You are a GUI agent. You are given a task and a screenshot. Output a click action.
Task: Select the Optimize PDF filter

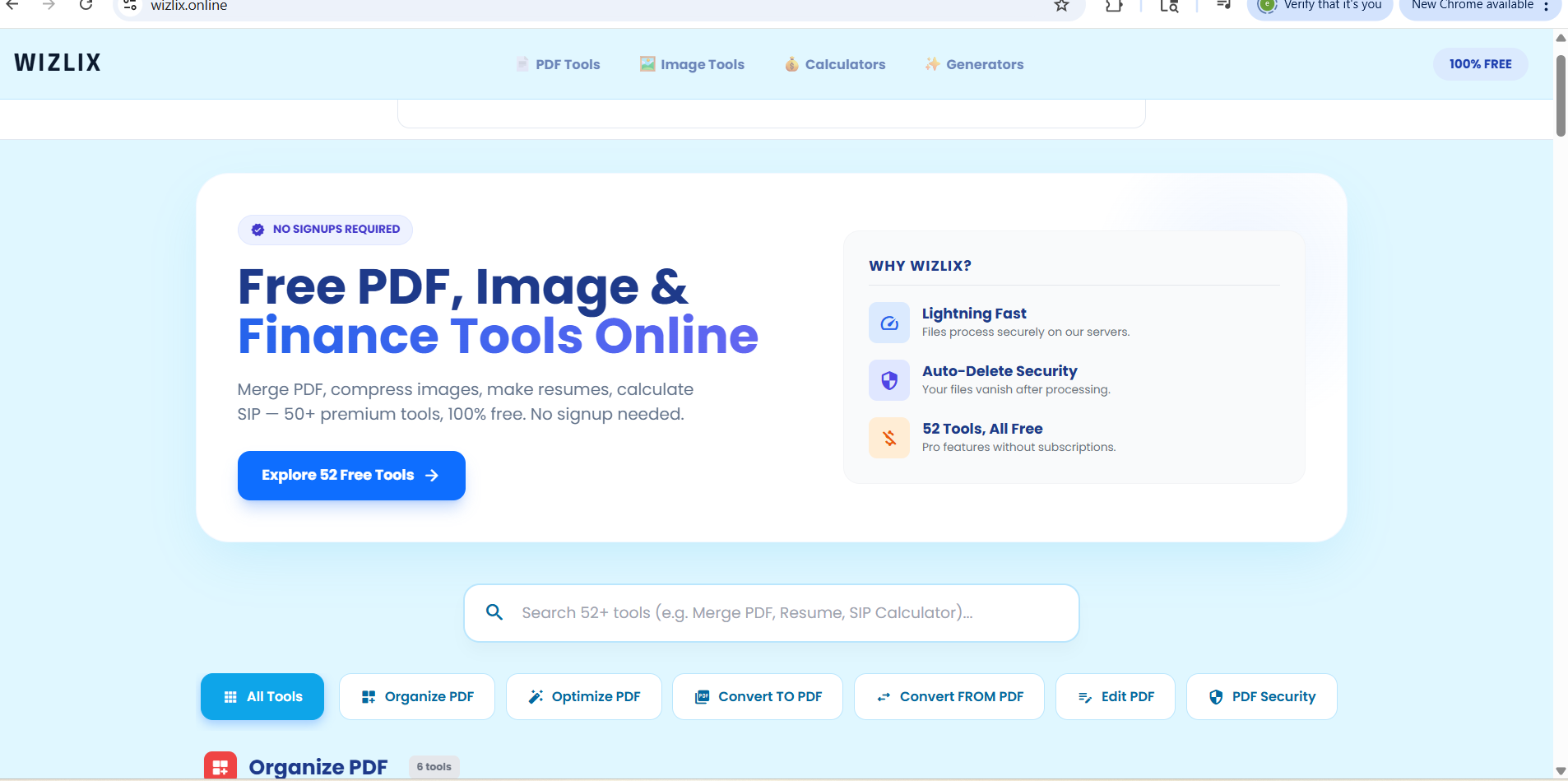pyautogui.click(x=584, y=697)
